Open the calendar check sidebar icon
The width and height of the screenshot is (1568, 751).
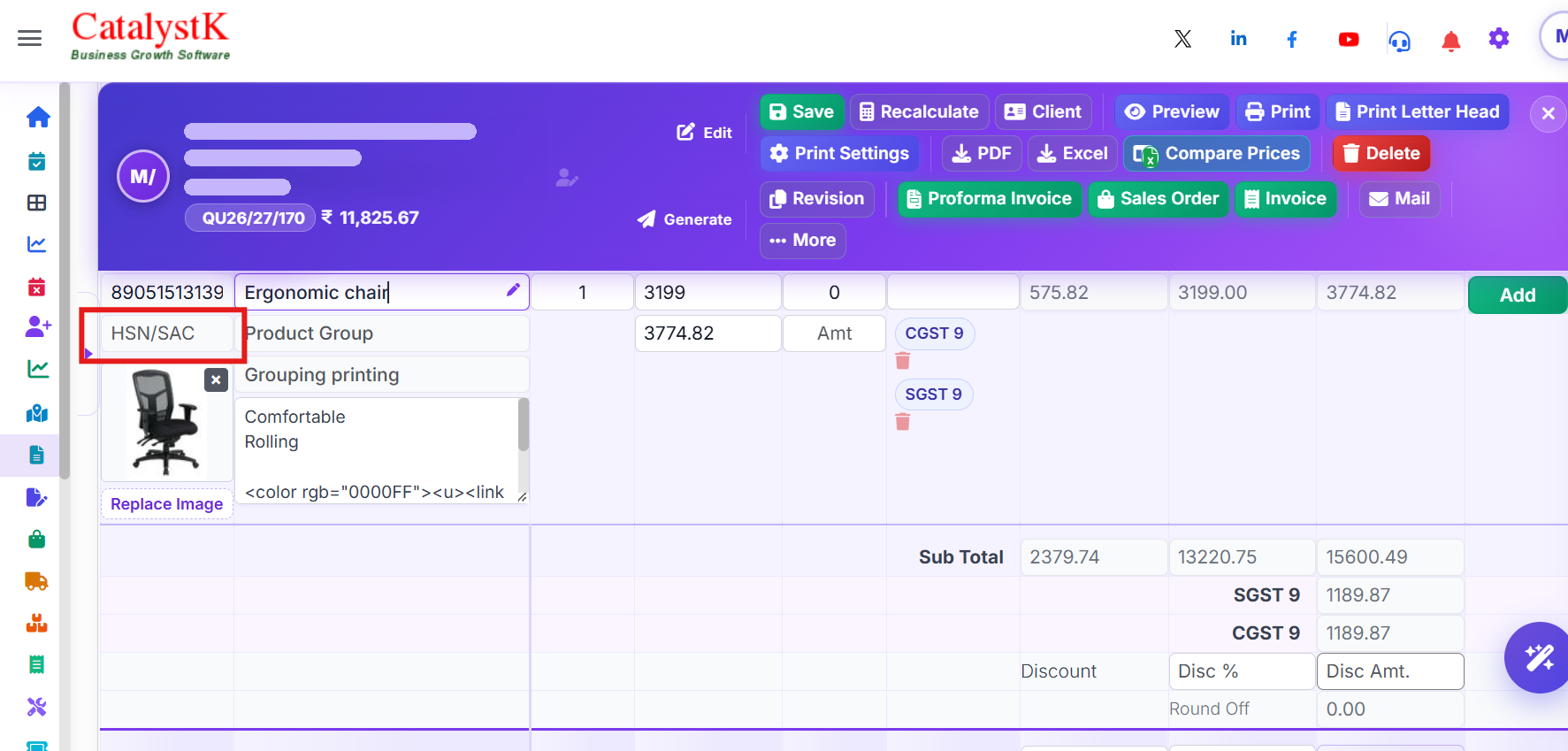37,161
